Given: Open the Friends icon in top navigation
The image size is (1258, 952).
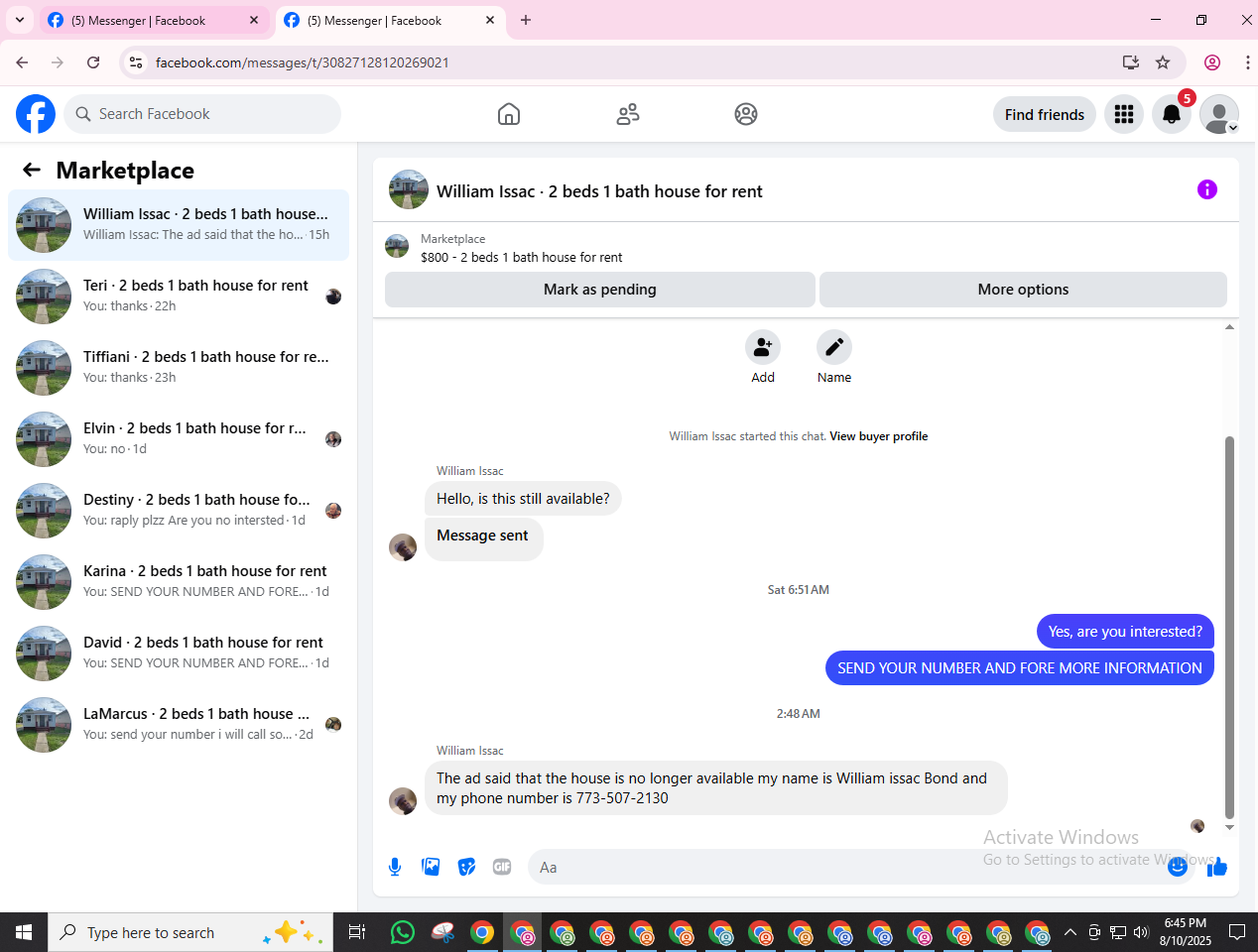Looking at the screenshot, I should 628,114.
